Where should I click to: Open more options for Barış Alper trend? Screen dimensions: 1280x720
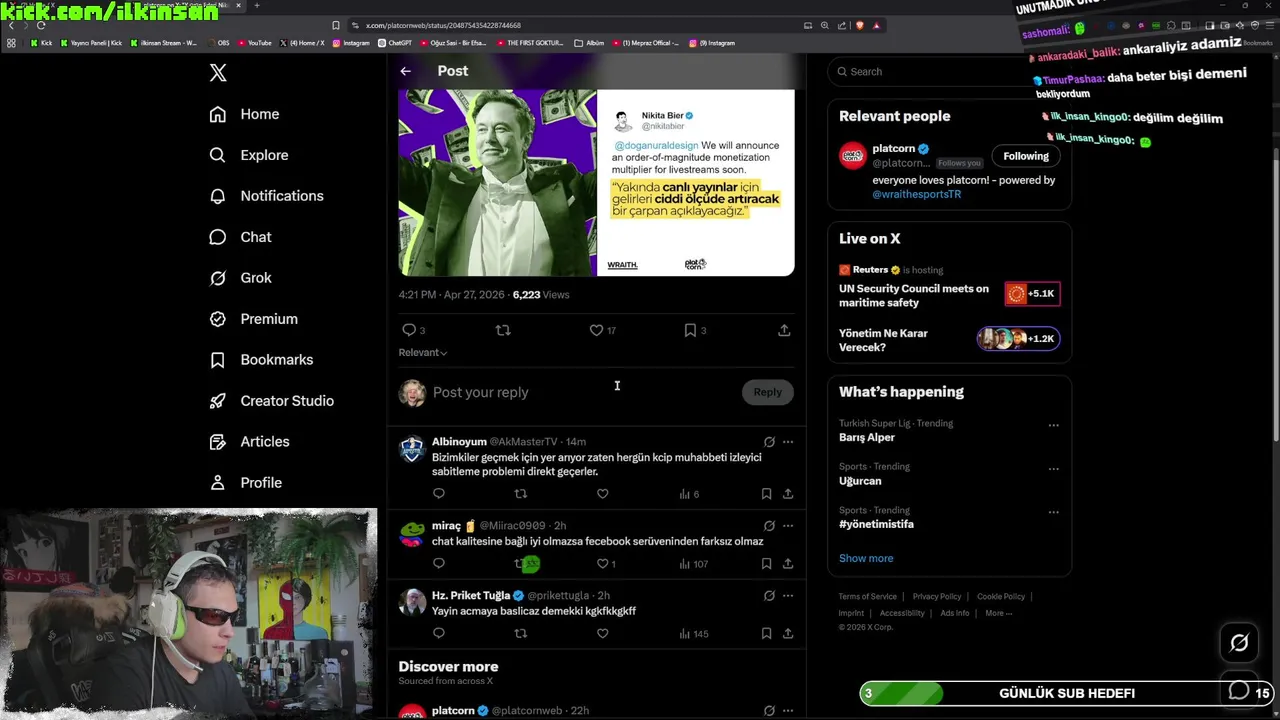tap(1053, 425)
